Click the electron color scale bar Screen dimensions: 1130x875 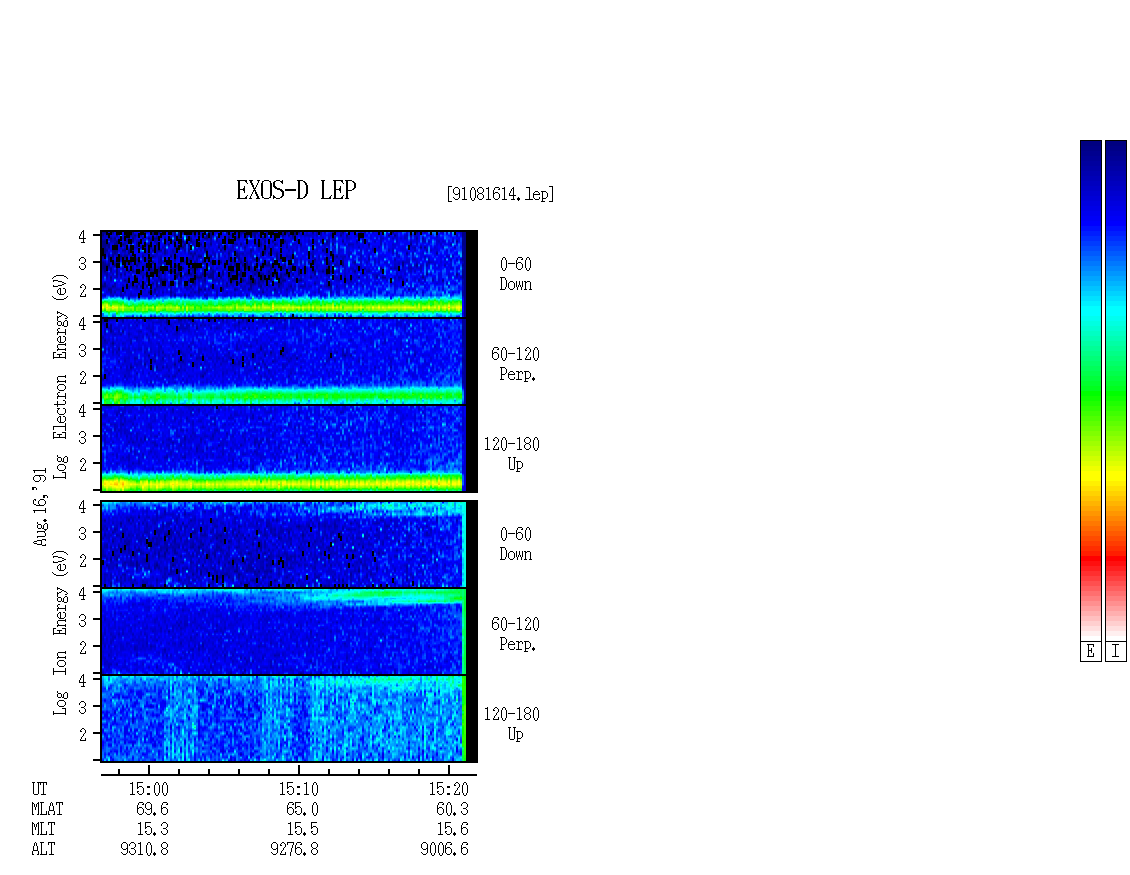pyautogui.click(x=1090, y=390)
